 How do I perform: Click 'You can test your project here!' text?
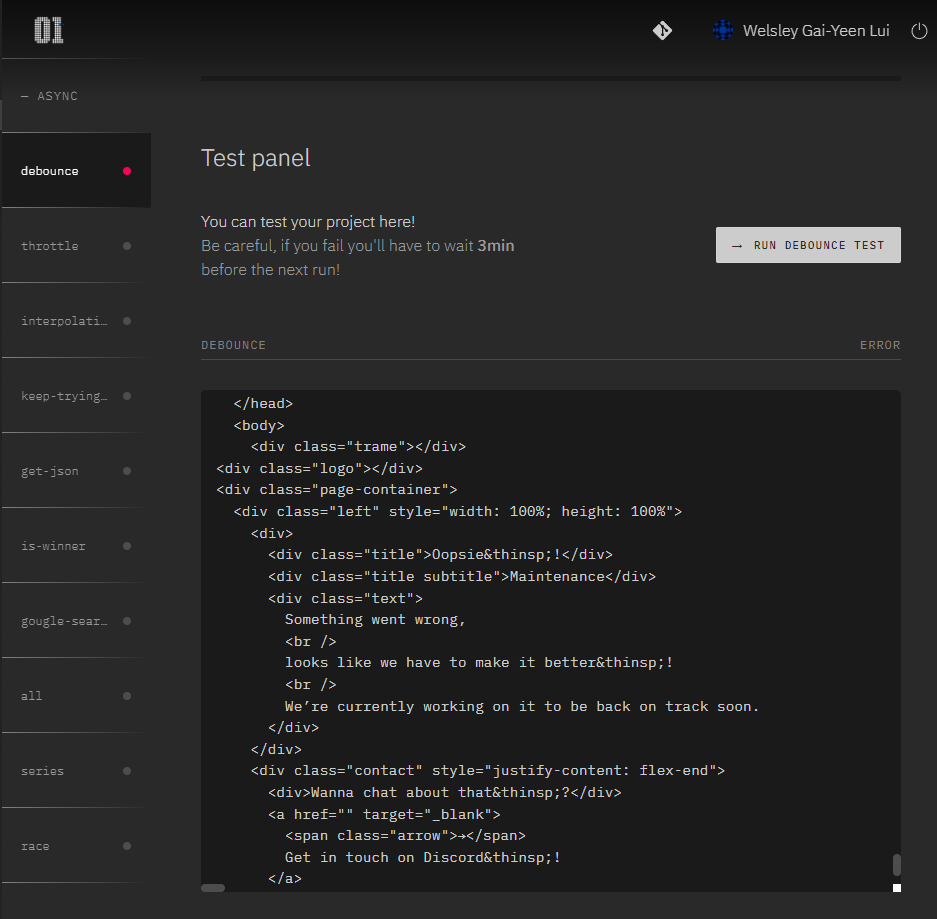308,222
